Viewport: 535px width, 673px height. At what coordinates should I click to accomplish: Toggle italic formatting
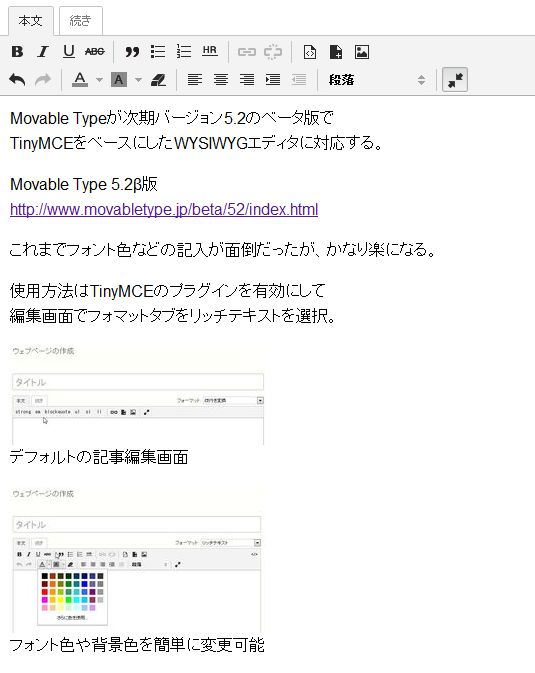tap(43, 52)
